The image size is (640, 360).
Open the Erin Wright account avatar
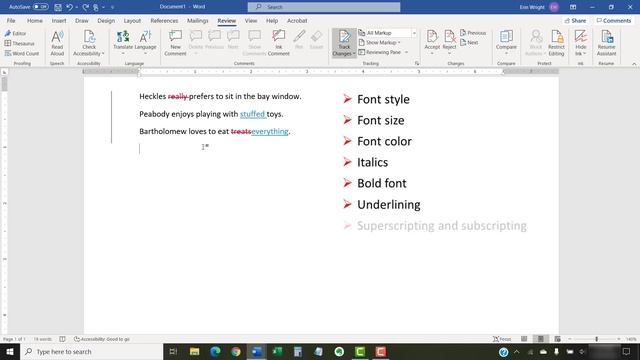tap(554, 7)
